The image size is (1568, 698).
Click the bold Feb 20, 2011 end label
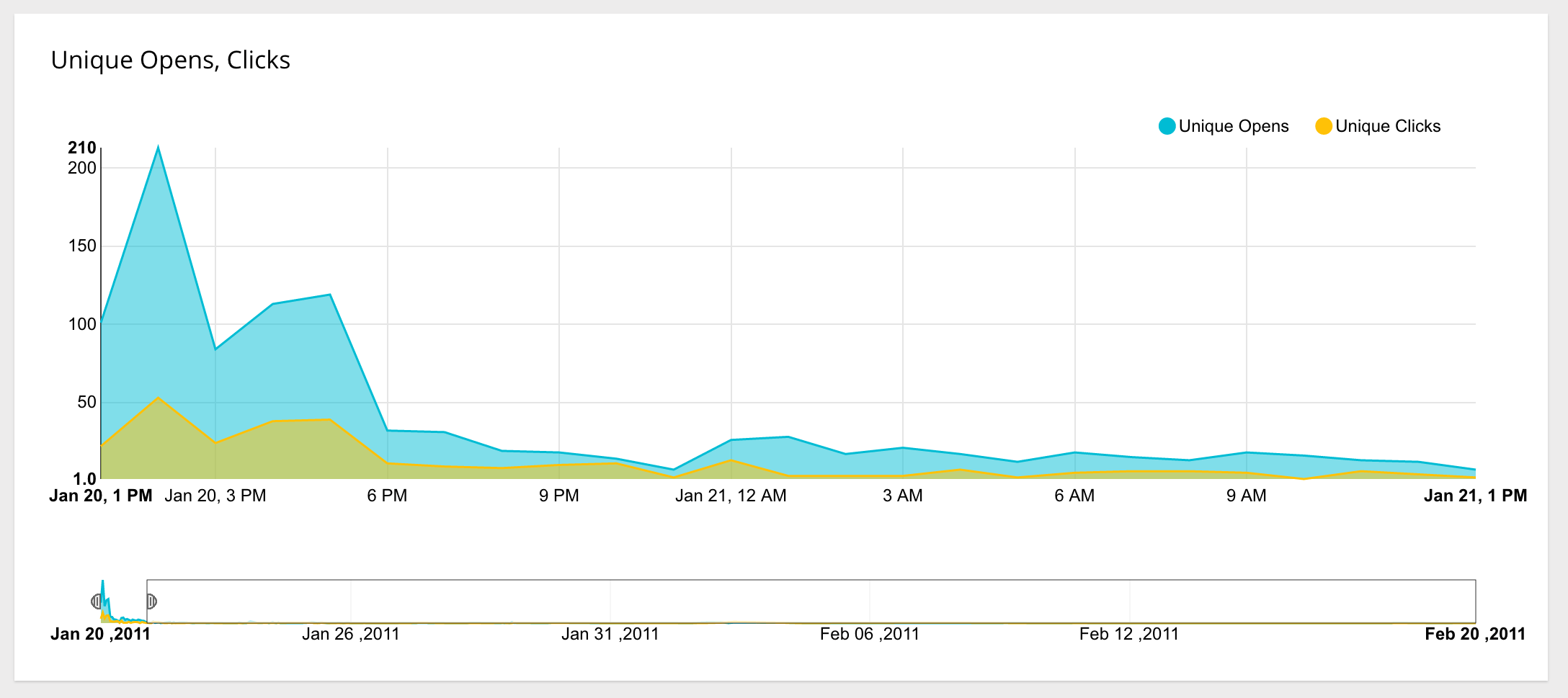(1476, 634)
